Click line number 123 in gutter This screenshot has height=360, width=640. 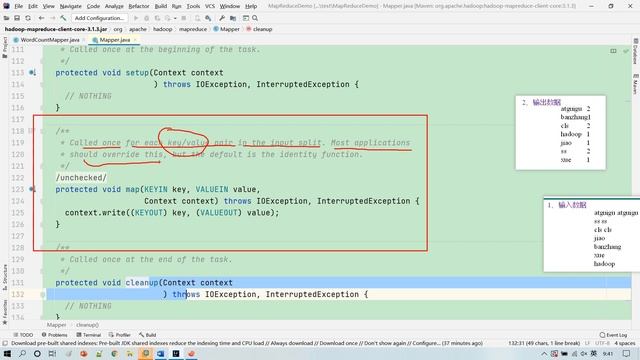click(x=18, y=189)
